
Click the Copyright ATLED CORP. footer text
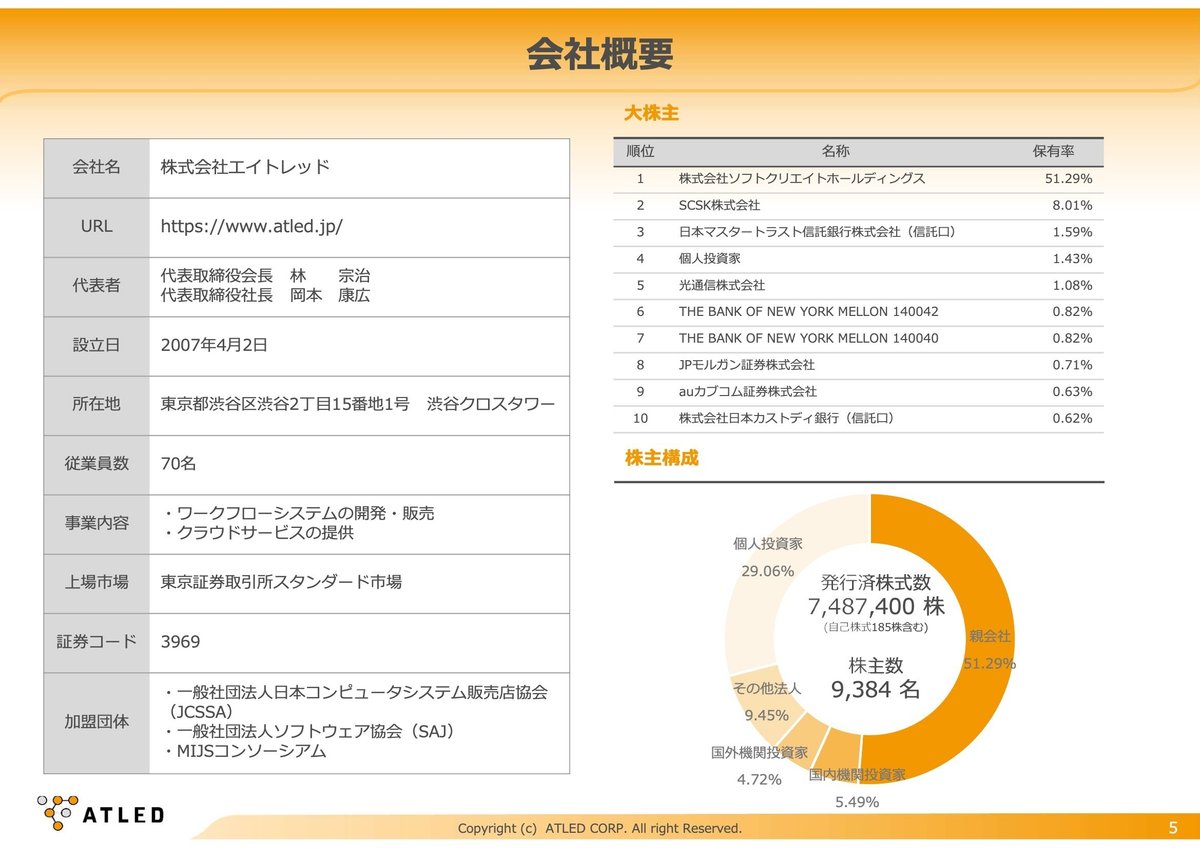[600, 829]
